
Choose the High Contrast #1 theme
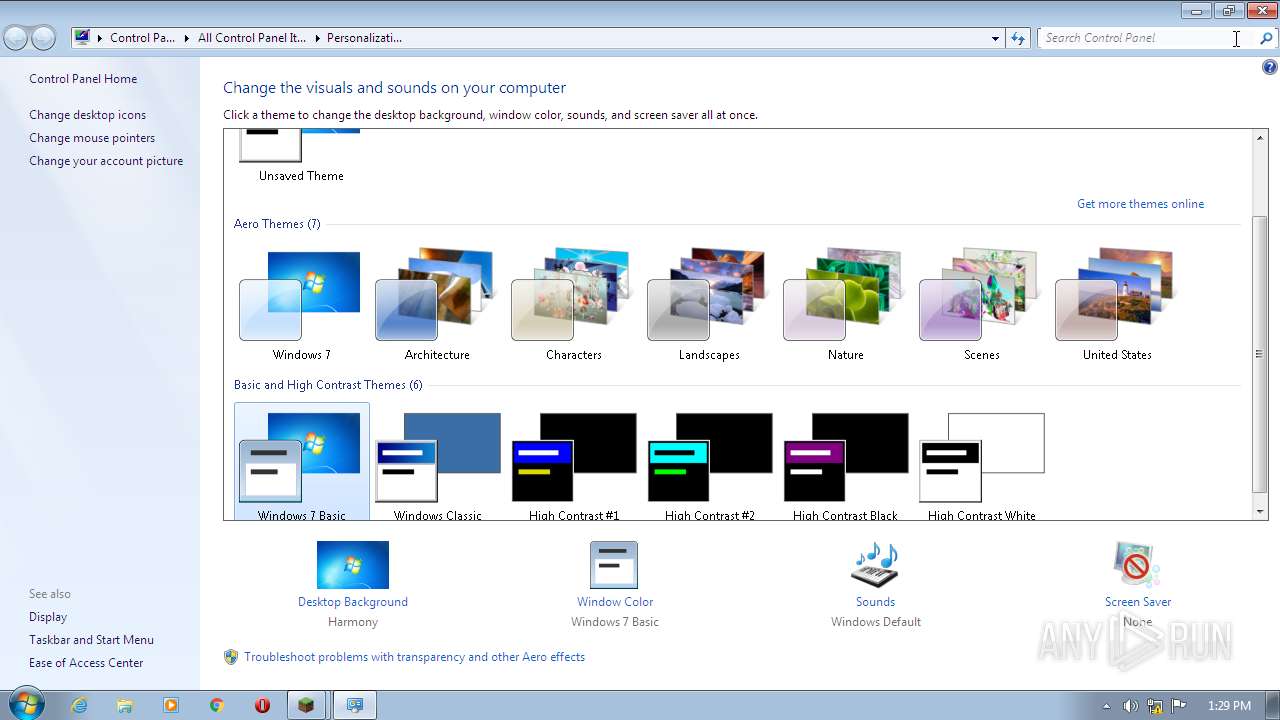click(x=573, y=462)
